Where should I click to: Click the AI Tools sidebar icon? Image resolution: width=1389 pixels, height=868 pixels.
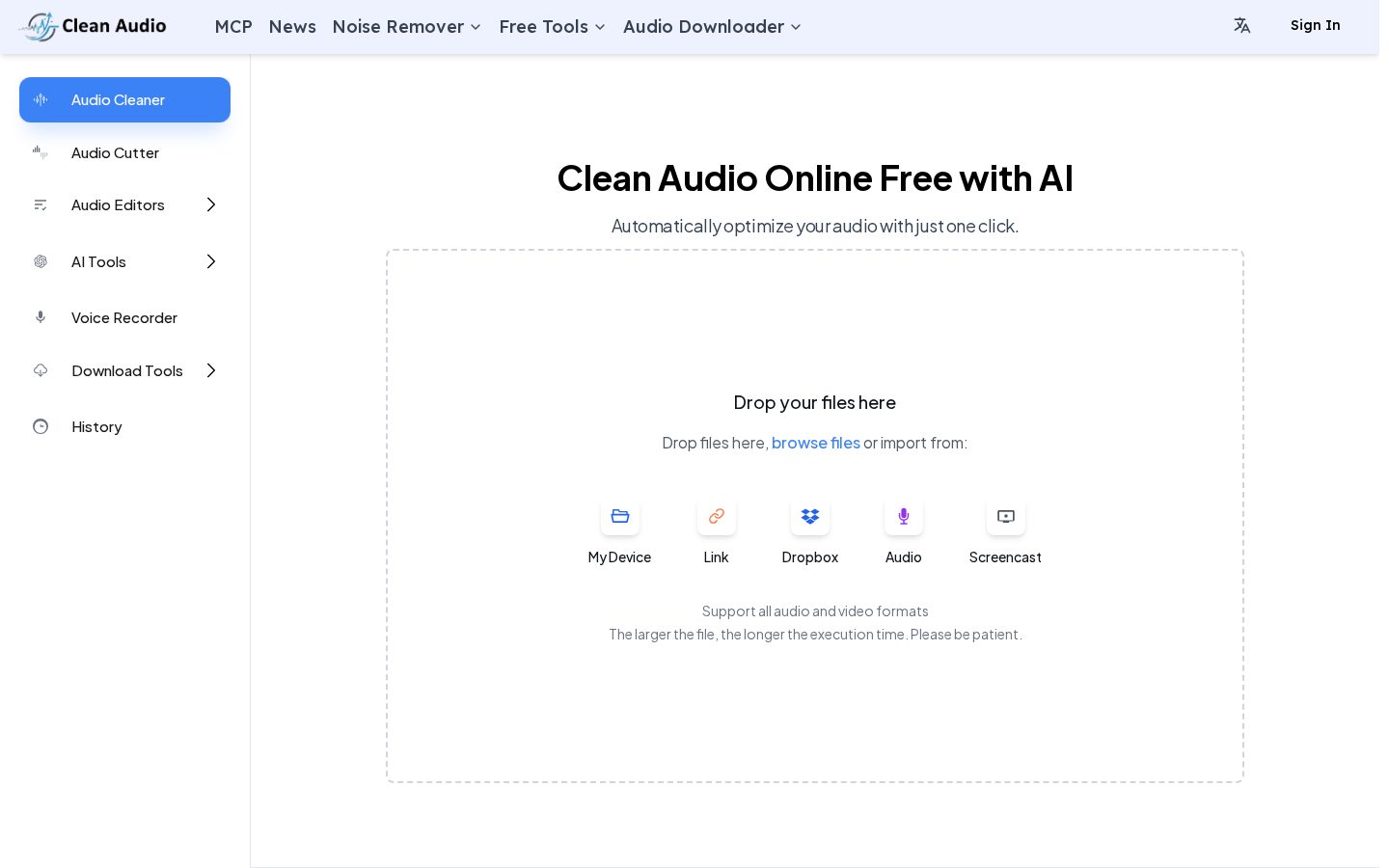click(x=41, y=261)
